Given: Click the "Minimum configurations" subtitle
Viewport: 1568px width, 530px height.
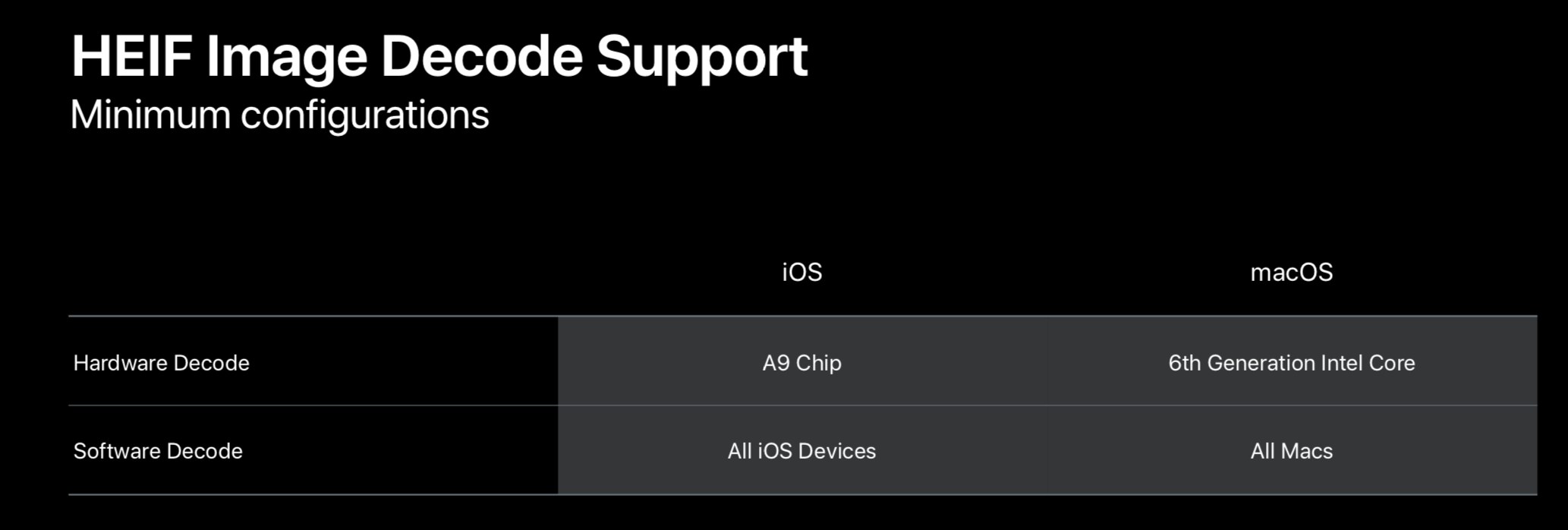Looking at the screenshot, I should tap(279, 115).
